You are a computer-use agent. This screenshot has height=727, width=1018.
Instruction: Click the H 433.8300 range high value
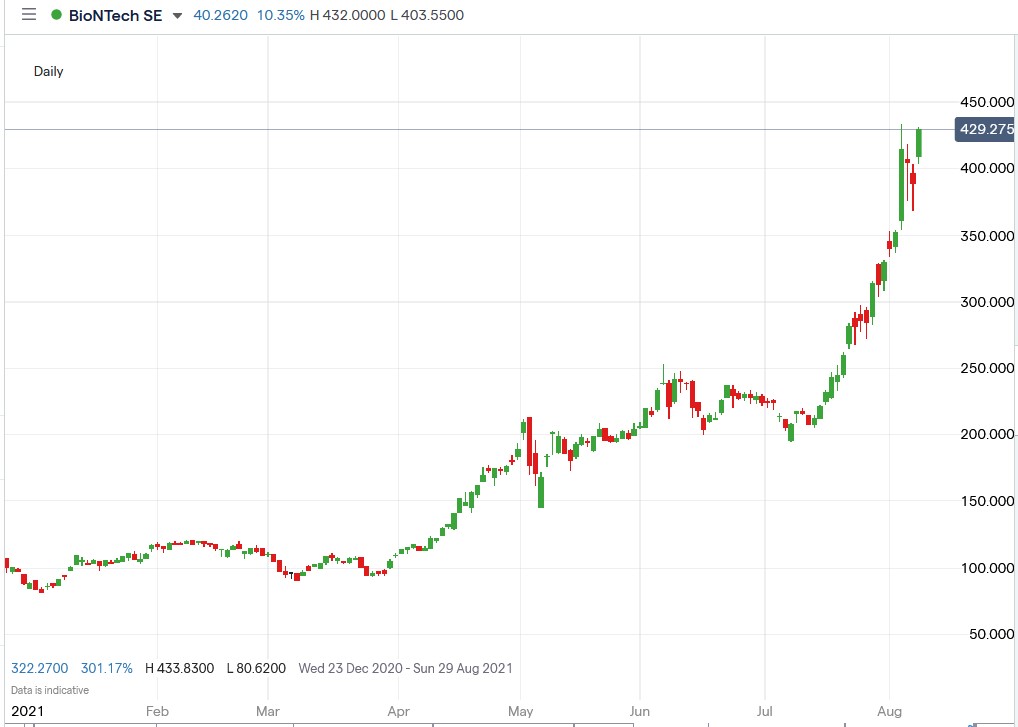pyautogui.click(x=179, y=668)
